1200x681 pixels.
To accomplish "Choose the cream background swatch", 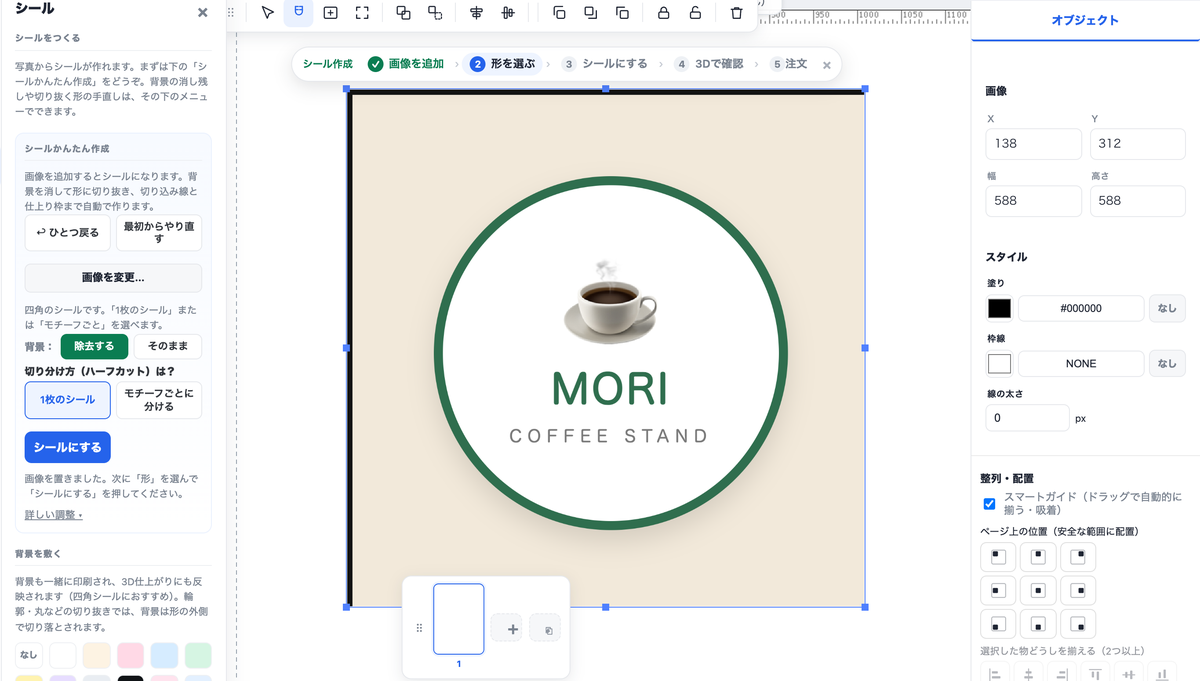I will tap(96, 655).
